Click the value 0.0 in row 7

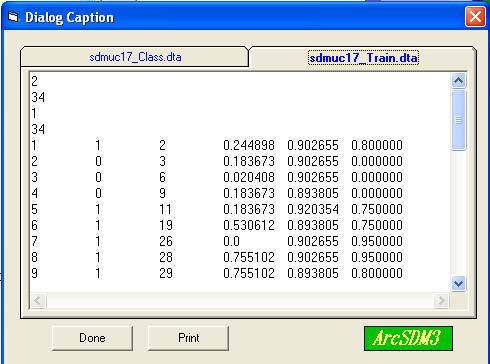click(x=232, y=241)
